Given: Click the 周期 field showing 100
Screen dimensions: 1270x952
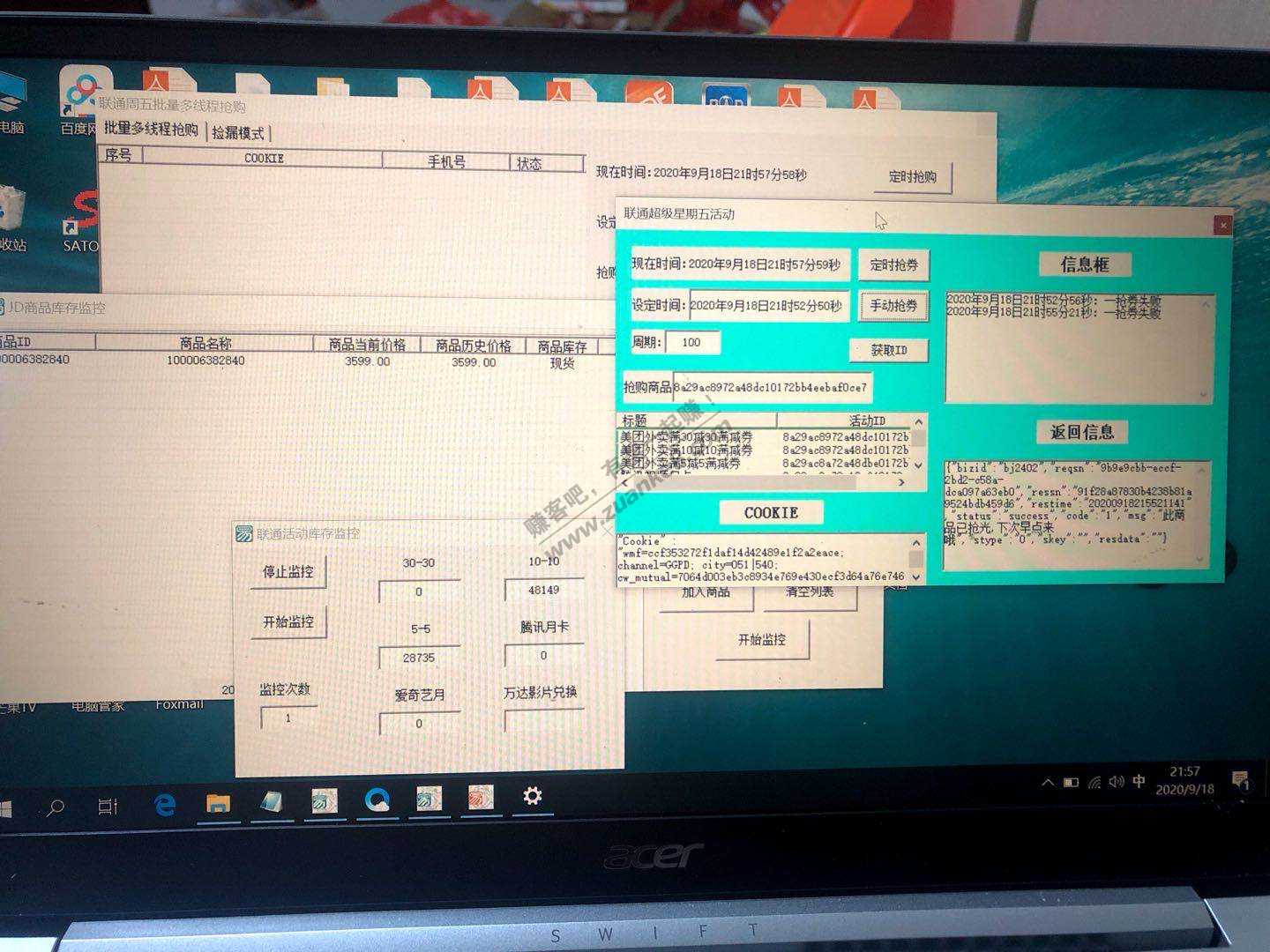Looking at the screenshot, I should 692,342.
